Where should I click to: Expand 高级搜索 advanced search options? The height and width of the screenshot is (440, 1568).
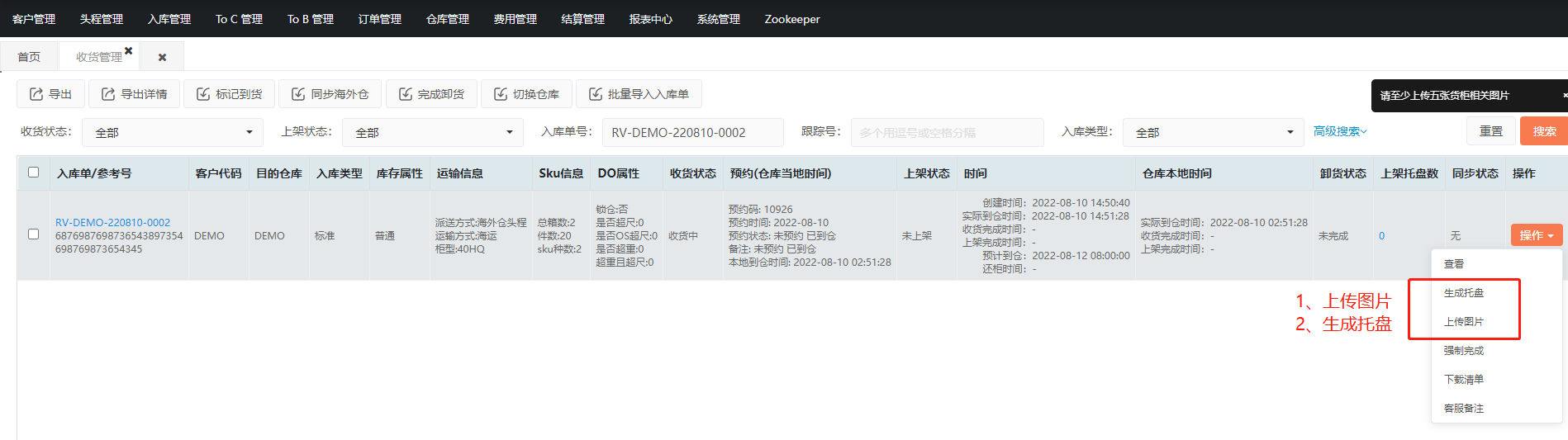pyautogui.click(x=1340, y=131)
